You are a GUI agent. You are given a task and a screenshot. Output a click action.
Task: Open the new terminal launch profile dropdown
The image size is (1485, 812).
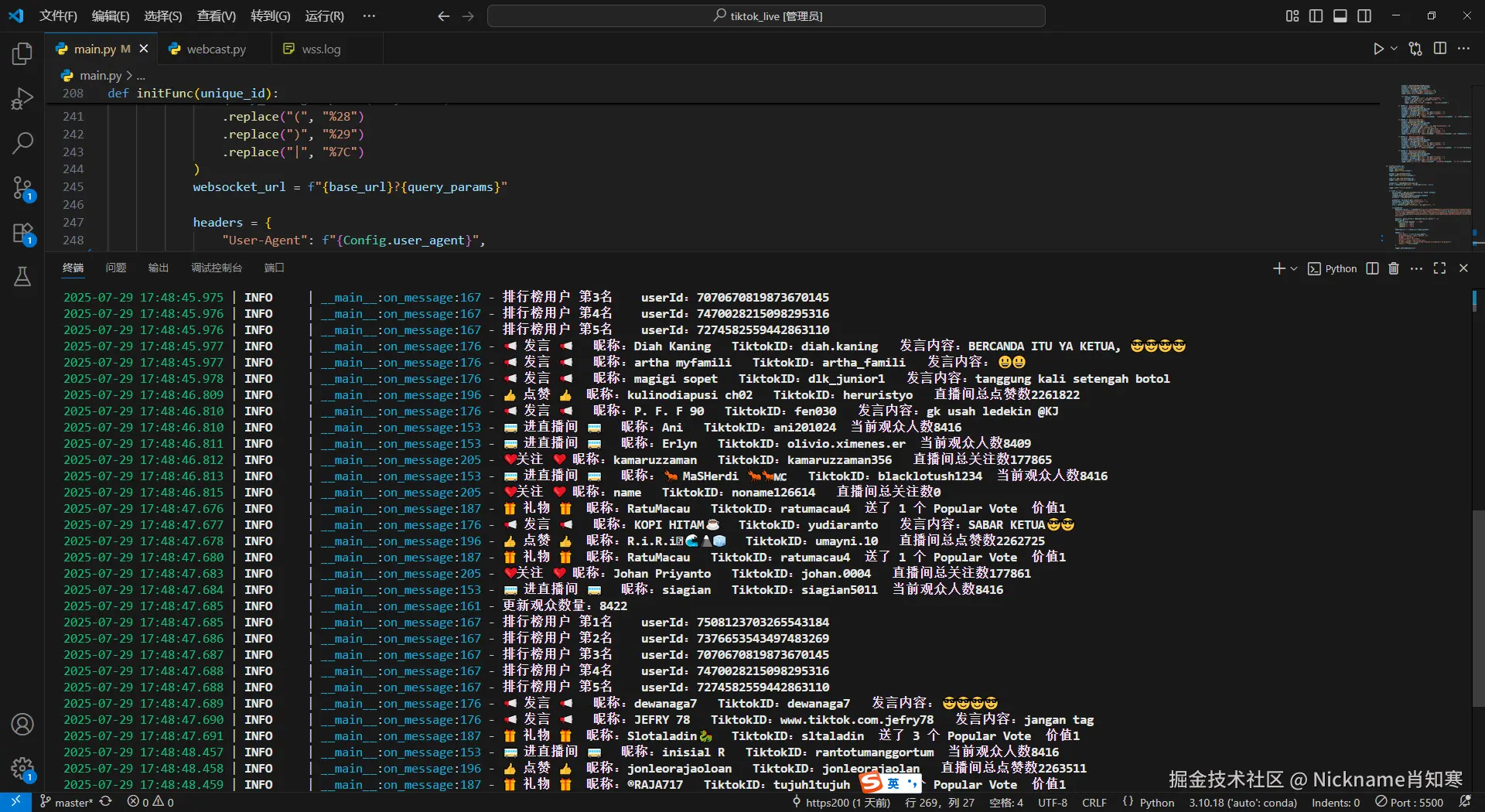tap(1294, 268)
